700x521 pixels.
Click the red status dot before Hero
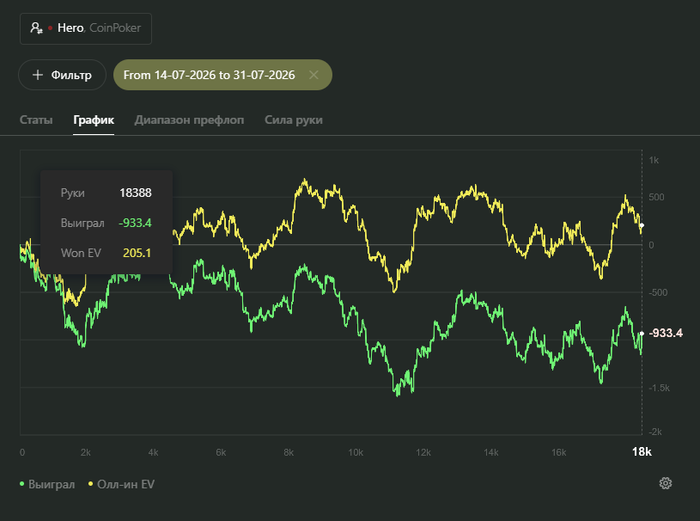[50, 28]
